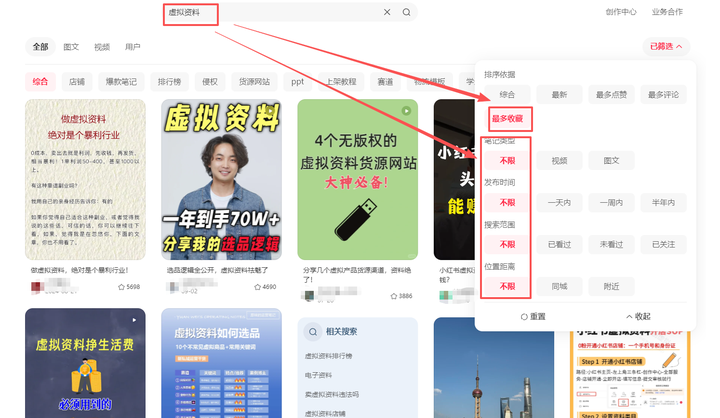Open the 虚拟资料挣生活费 thumbnail
This screenshot has width=720, height=418.
[x=85, y=363]
